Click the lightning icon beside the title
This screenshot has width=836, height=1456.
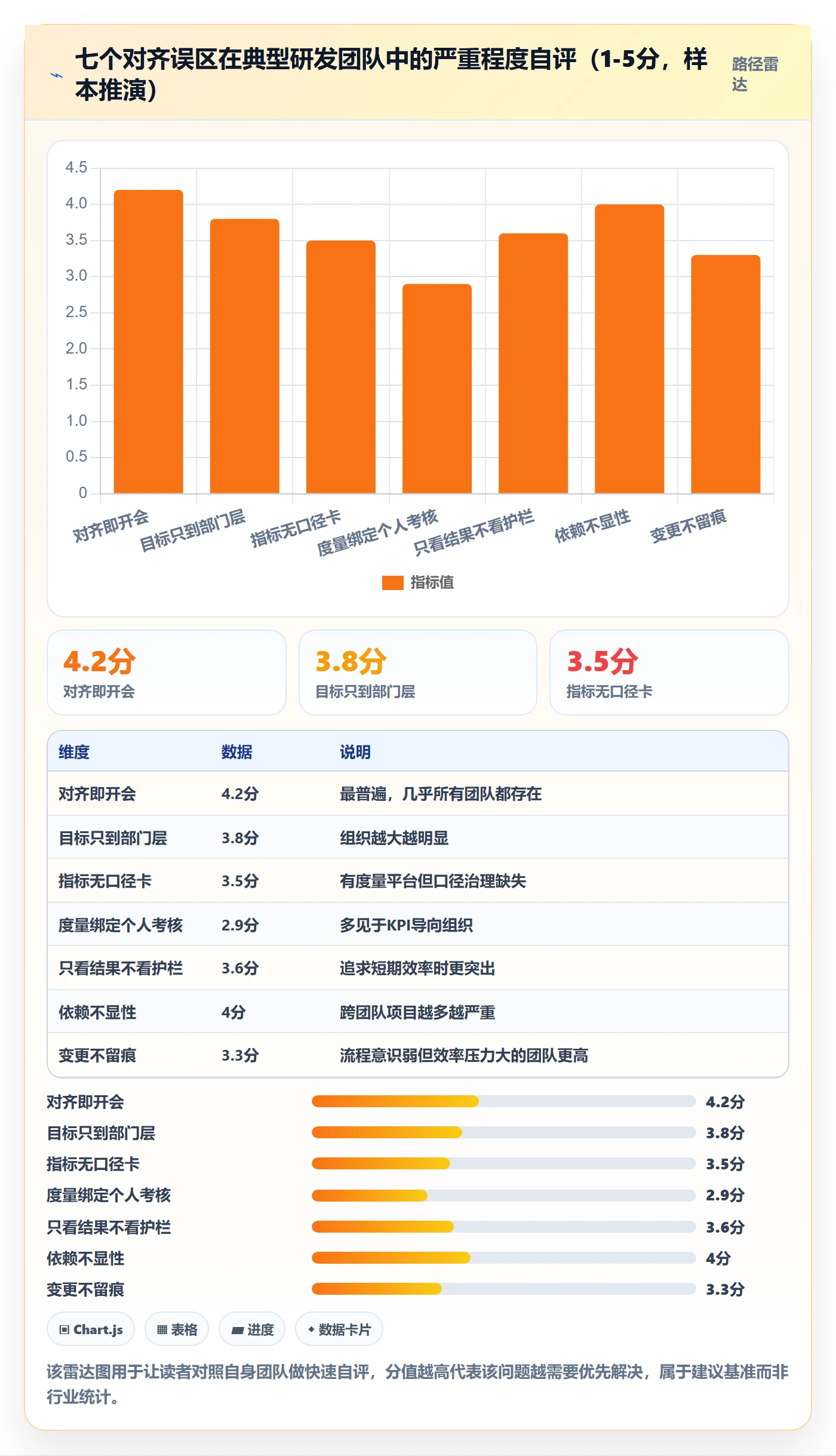coord(57,76)
